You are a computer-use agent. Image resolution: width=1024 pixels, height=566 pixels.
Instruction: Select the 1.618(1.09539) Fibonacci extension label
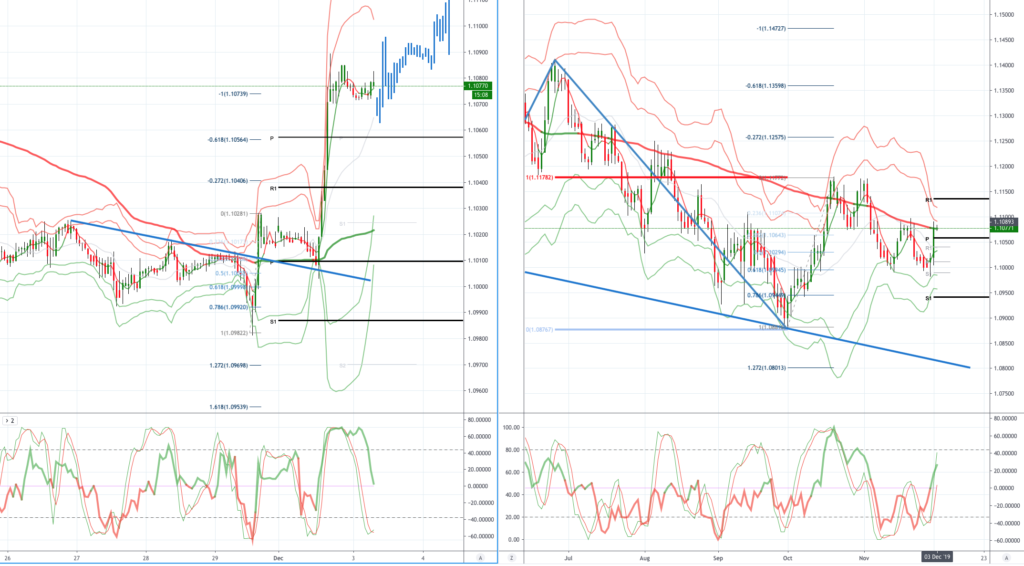(229, 407)
